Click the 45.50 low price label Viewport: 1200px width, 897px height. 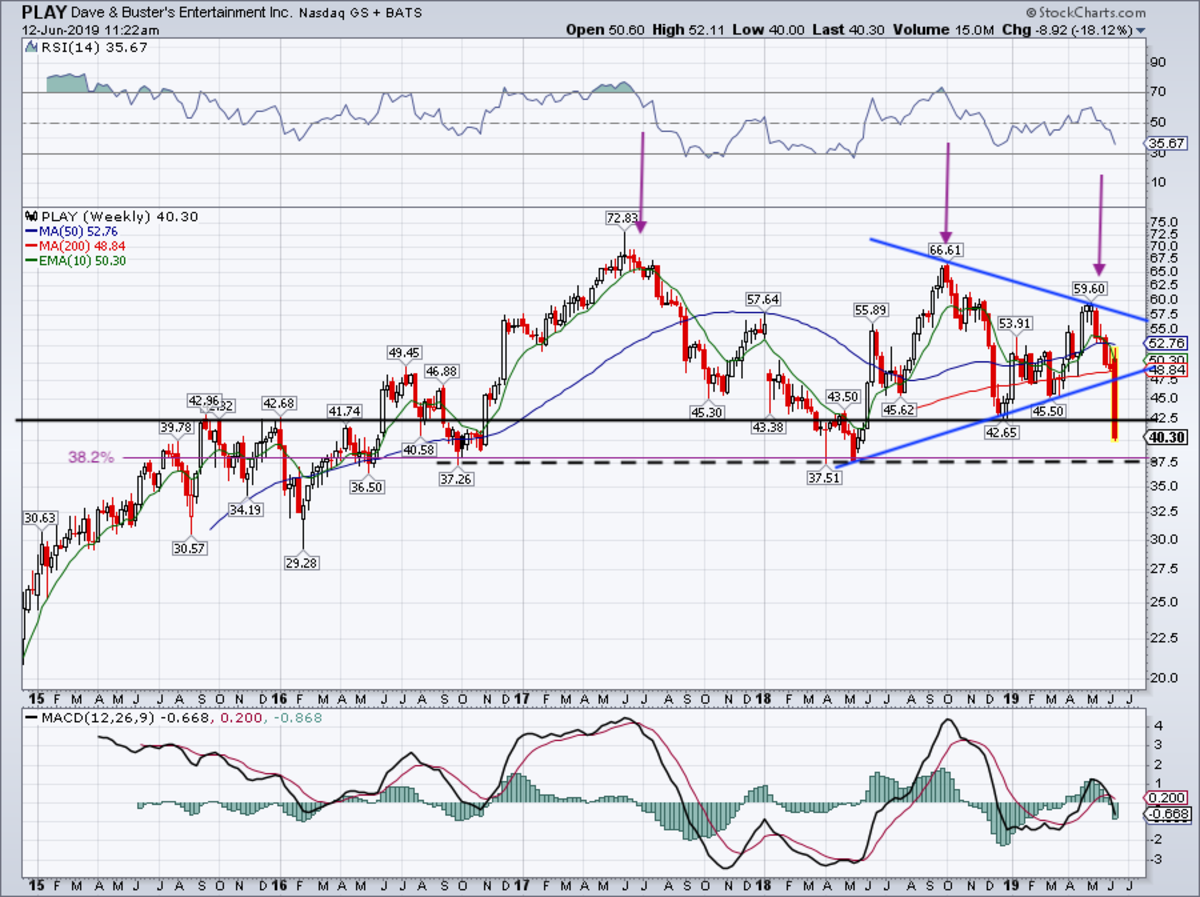tap(1047, 410)
